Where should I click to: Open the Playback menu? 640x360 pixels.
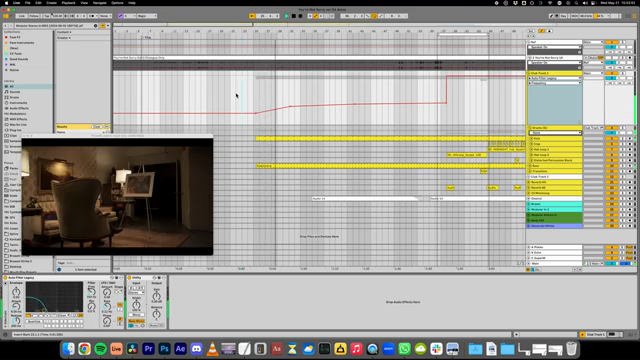click(69, 3)
